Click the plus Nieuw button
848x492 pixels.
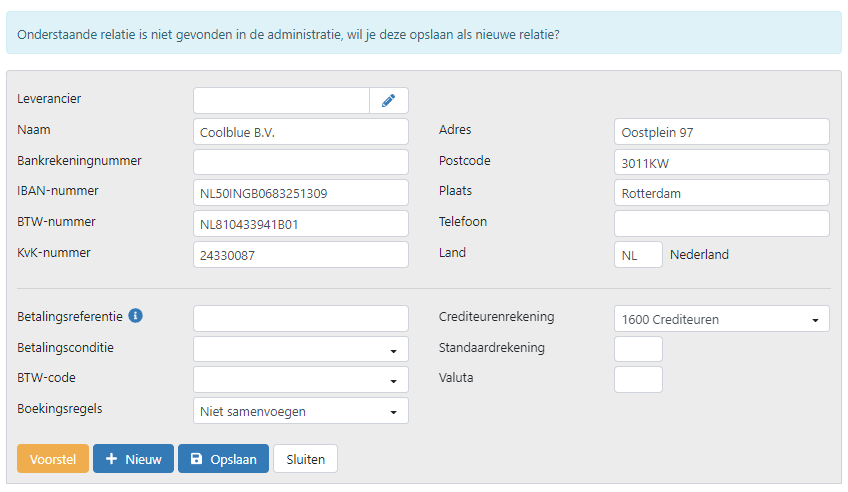click(134, 459)
